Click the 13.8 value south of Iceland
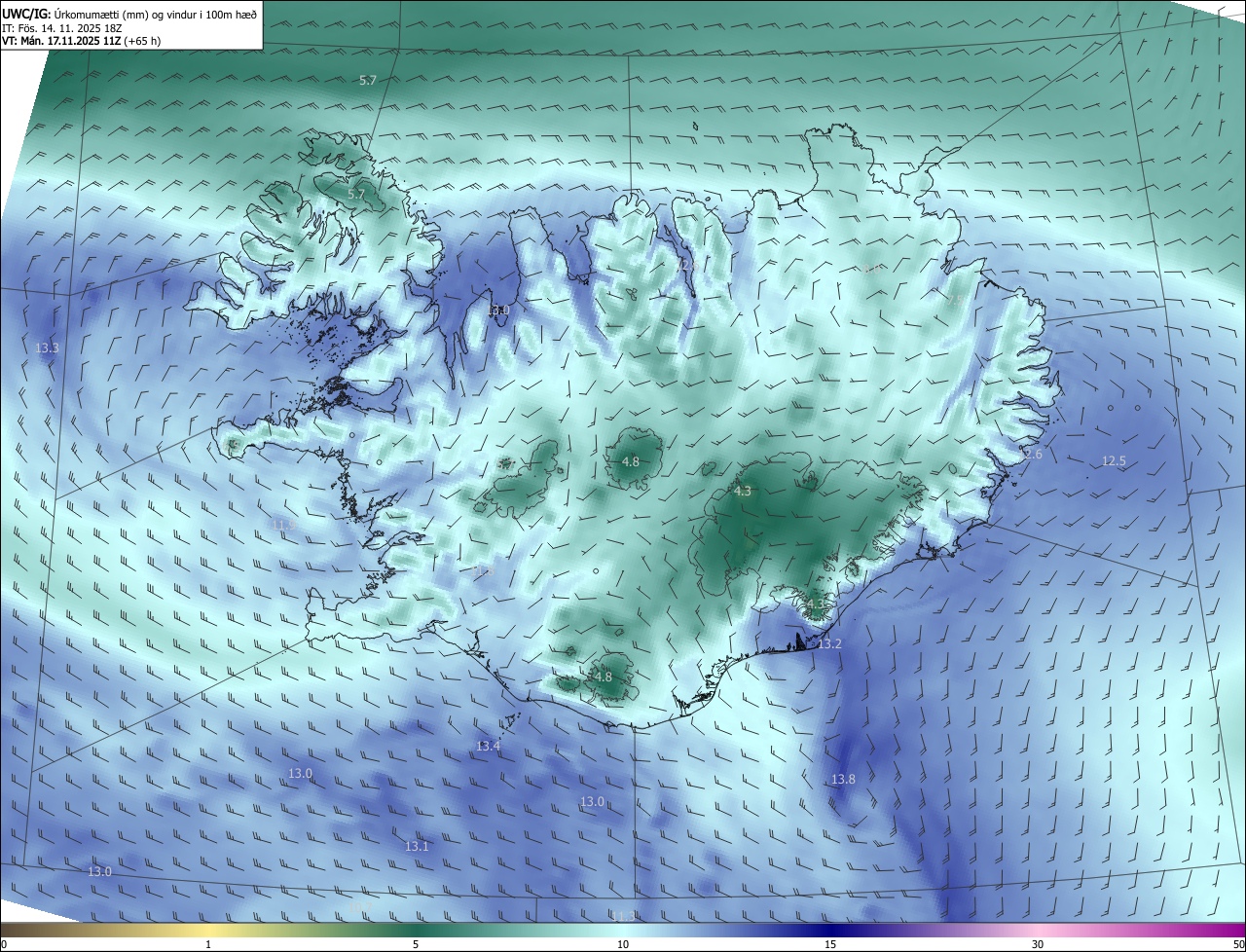Image resolution: width=1246 pixels, height=952 pixels. [843, 779]
